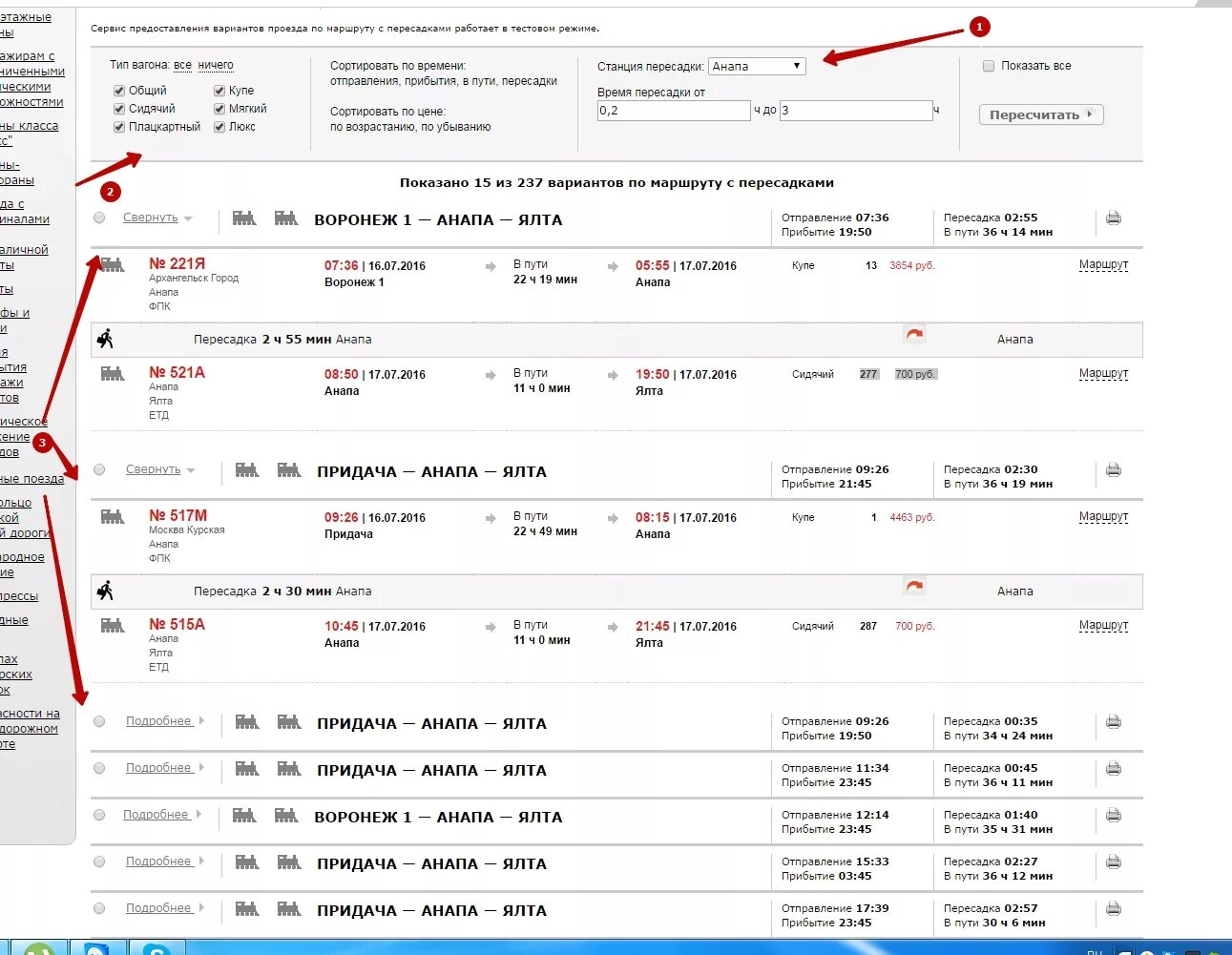1232x955 pixels.
Task: Click the second train icon in the expanded Придача header
Action: click(289, 470)
